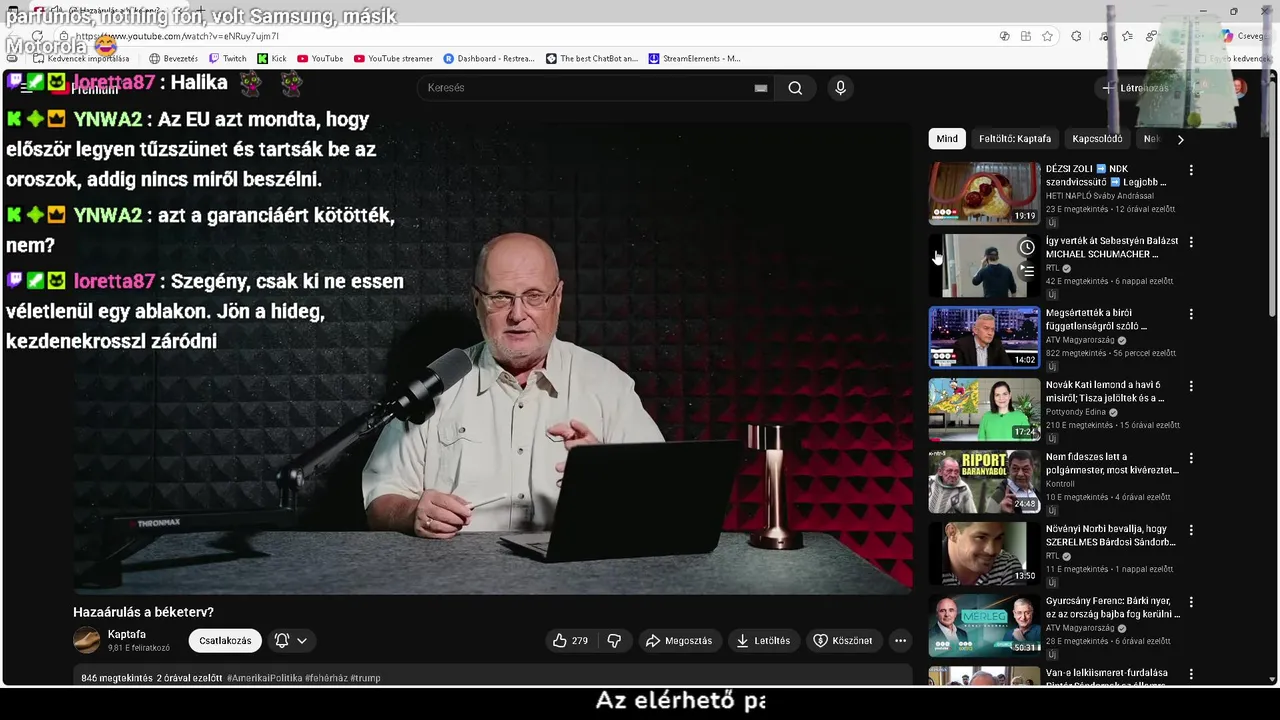Open Így verték át Sebestyén Balázst title

[x=1112, y=247]
